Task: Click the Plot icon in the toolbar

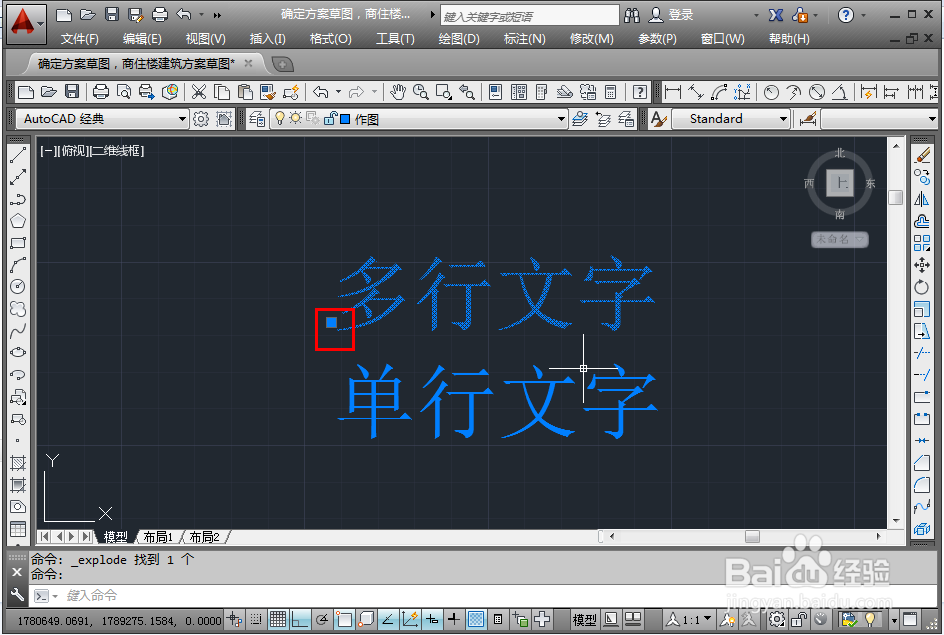Action: (x=100, y=92)
